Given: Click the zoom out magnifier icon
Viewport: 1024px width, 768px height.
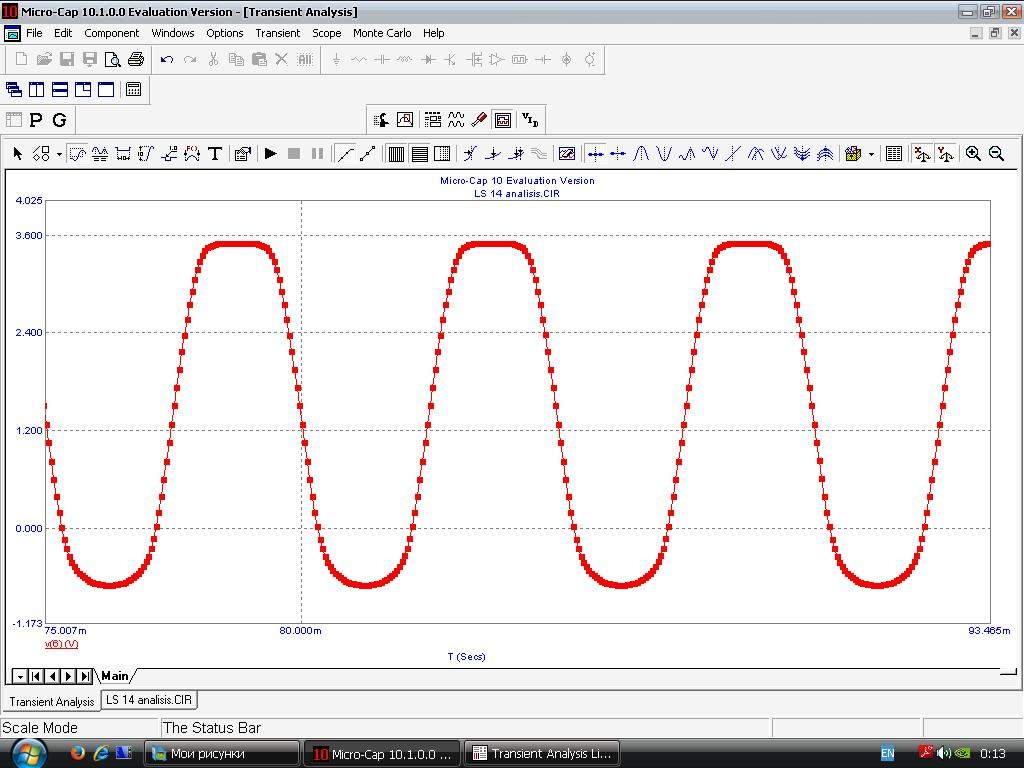Looking at the screenshot, I should 996,154.
